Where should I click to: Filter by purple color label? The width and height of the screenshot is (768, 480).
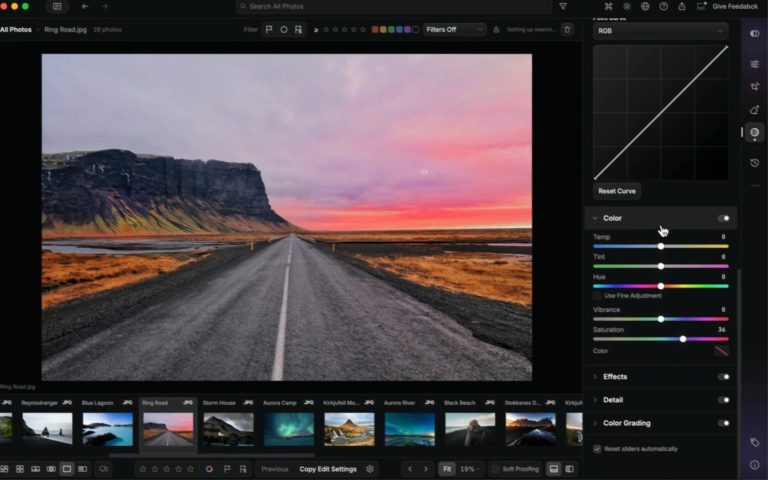tap(408, 29)
